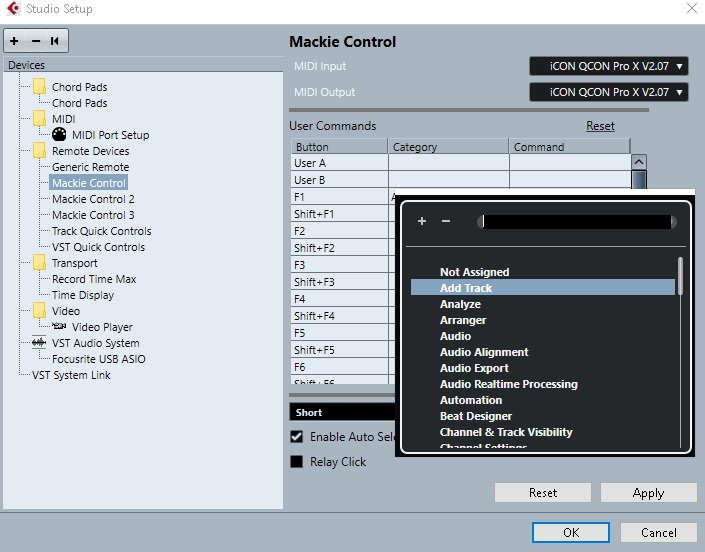Click the user commands table scroll up arrow
Viewport: 705px width, 552px height.
(x=639, y=162)
